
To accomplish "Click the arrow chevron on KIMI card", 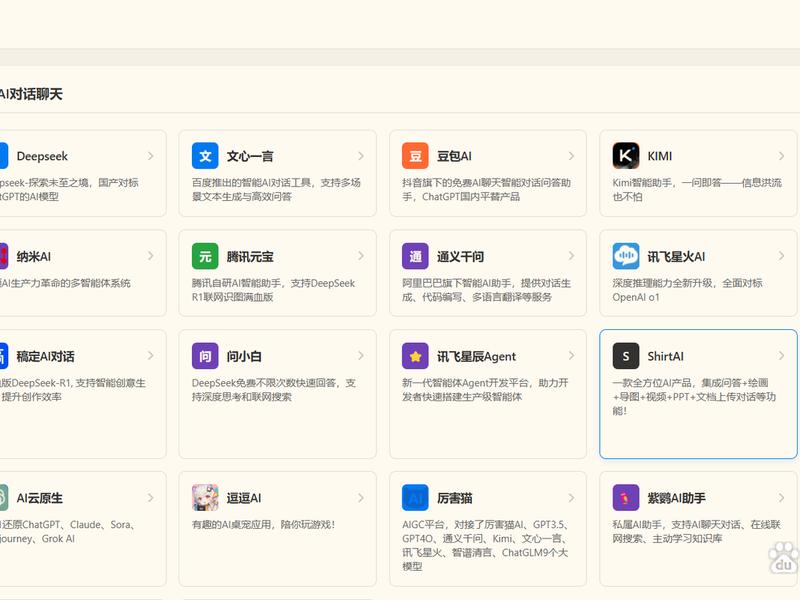I will pyautogui.click(x=781, y=156).
